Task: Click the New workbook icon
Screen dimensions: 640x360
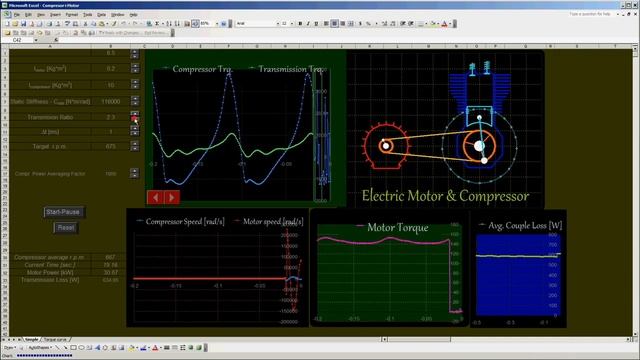Action: [x=7, y=24]
